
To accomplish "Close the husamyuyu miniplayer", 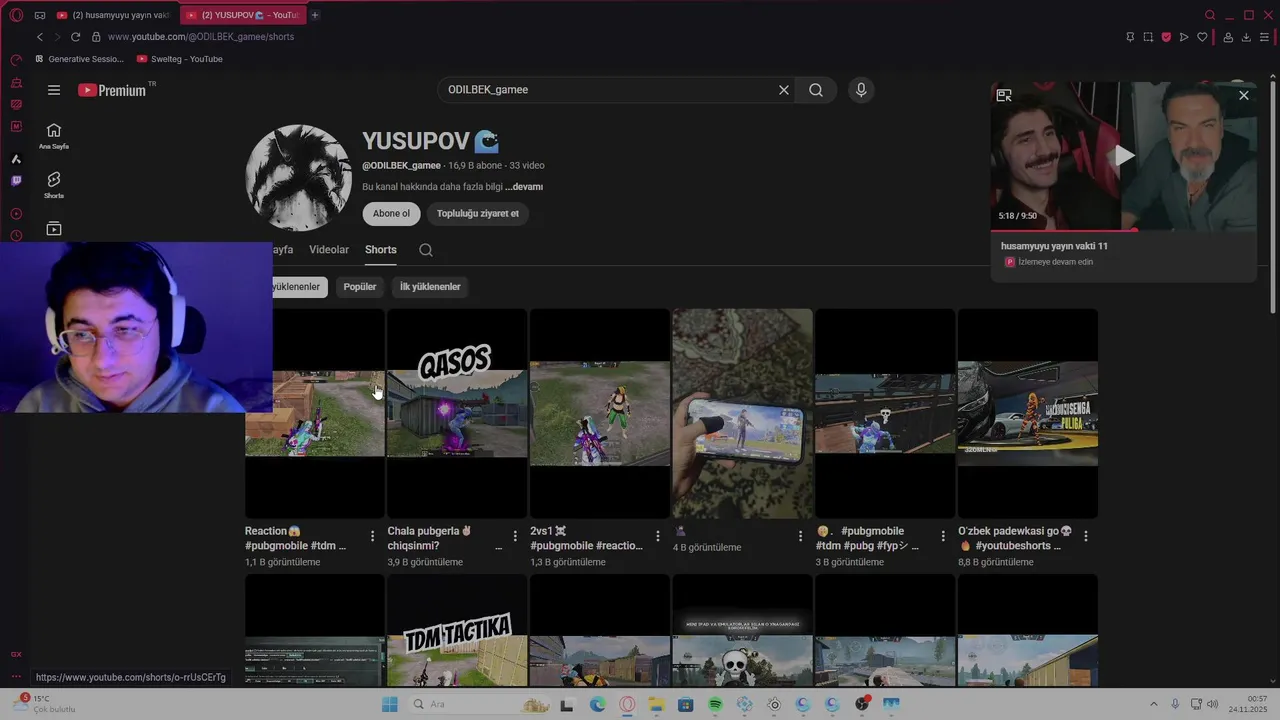I will (1244, 95).
